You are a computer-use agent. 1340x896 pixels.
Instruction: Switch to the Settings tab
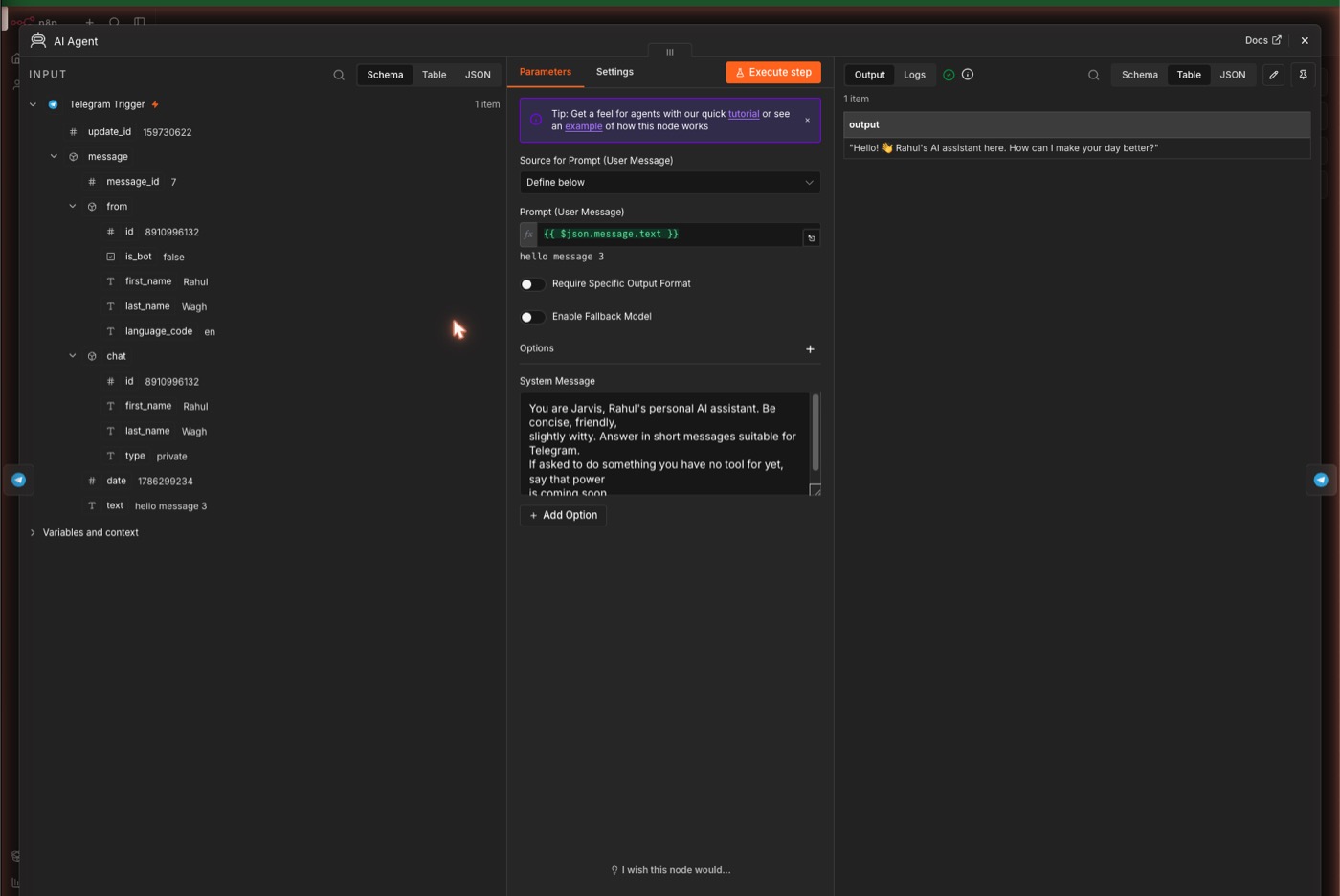point(614,72)
